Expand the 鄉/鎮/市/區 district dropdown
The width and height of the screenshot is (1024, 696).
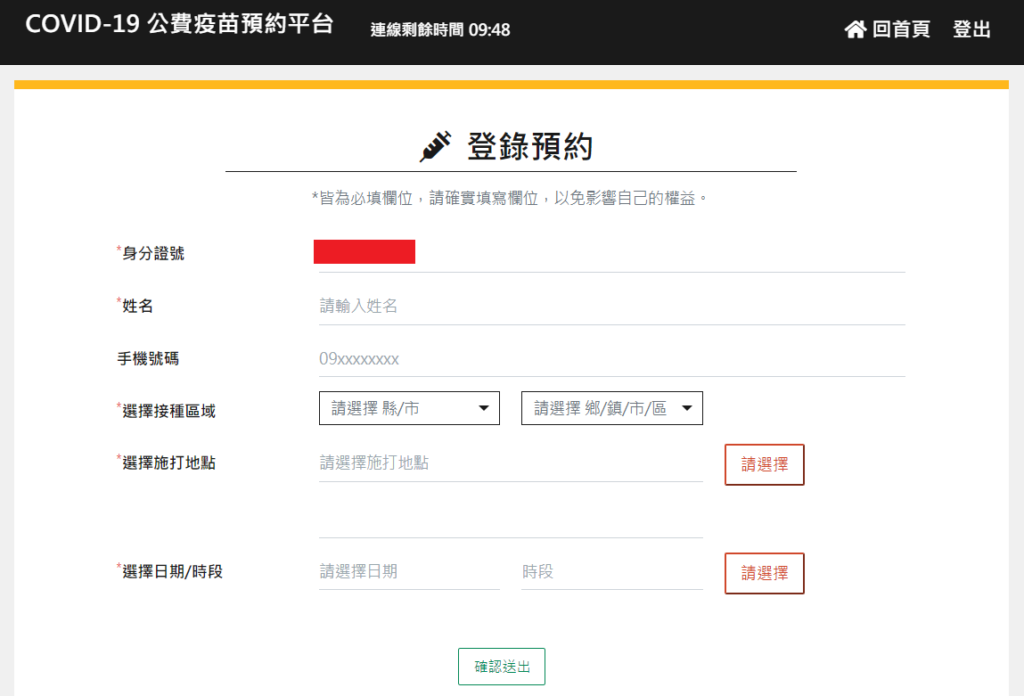(x=611, y=408)
